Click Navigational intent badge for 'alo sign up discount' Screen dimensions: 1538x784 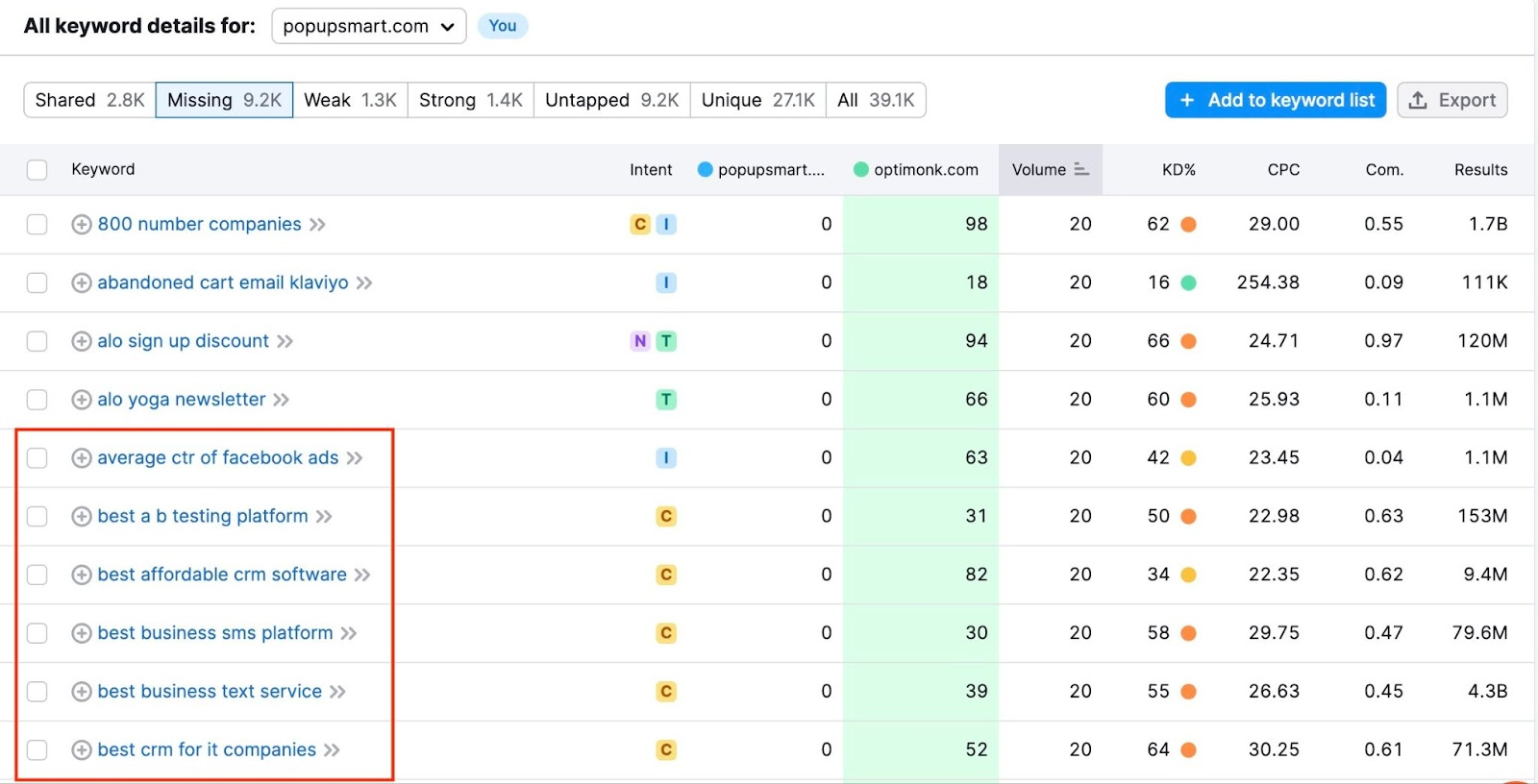(640, 341)
